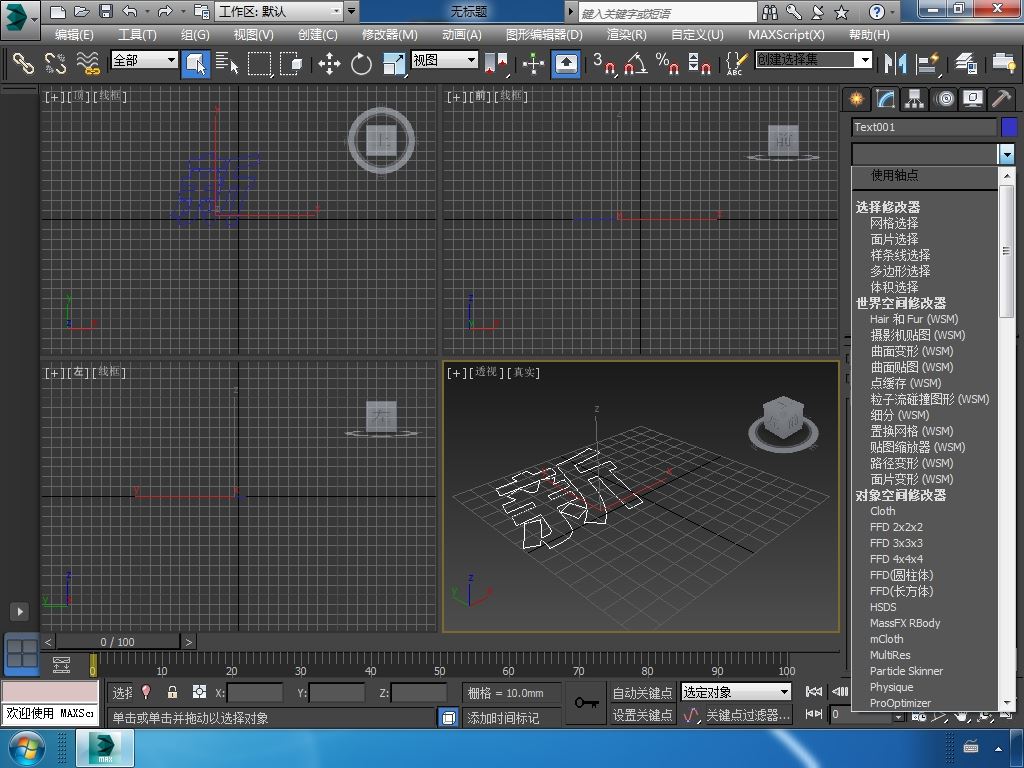The width and height of the screenshot is (1024, 768).
Task: Open the Motion panel wheel icon
Action: pyautogui.click(x=943, y=99)
